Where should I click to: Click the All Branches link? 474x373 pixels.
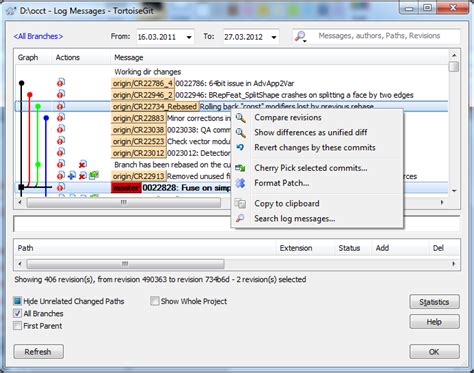[38, 36]
